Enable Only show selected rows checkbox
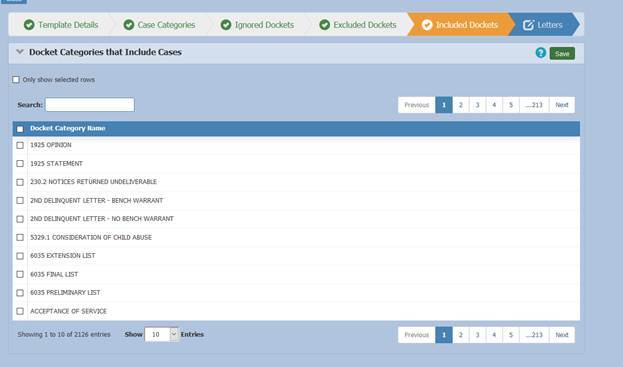This screenshot has width=623, height=367. [16, 79]
